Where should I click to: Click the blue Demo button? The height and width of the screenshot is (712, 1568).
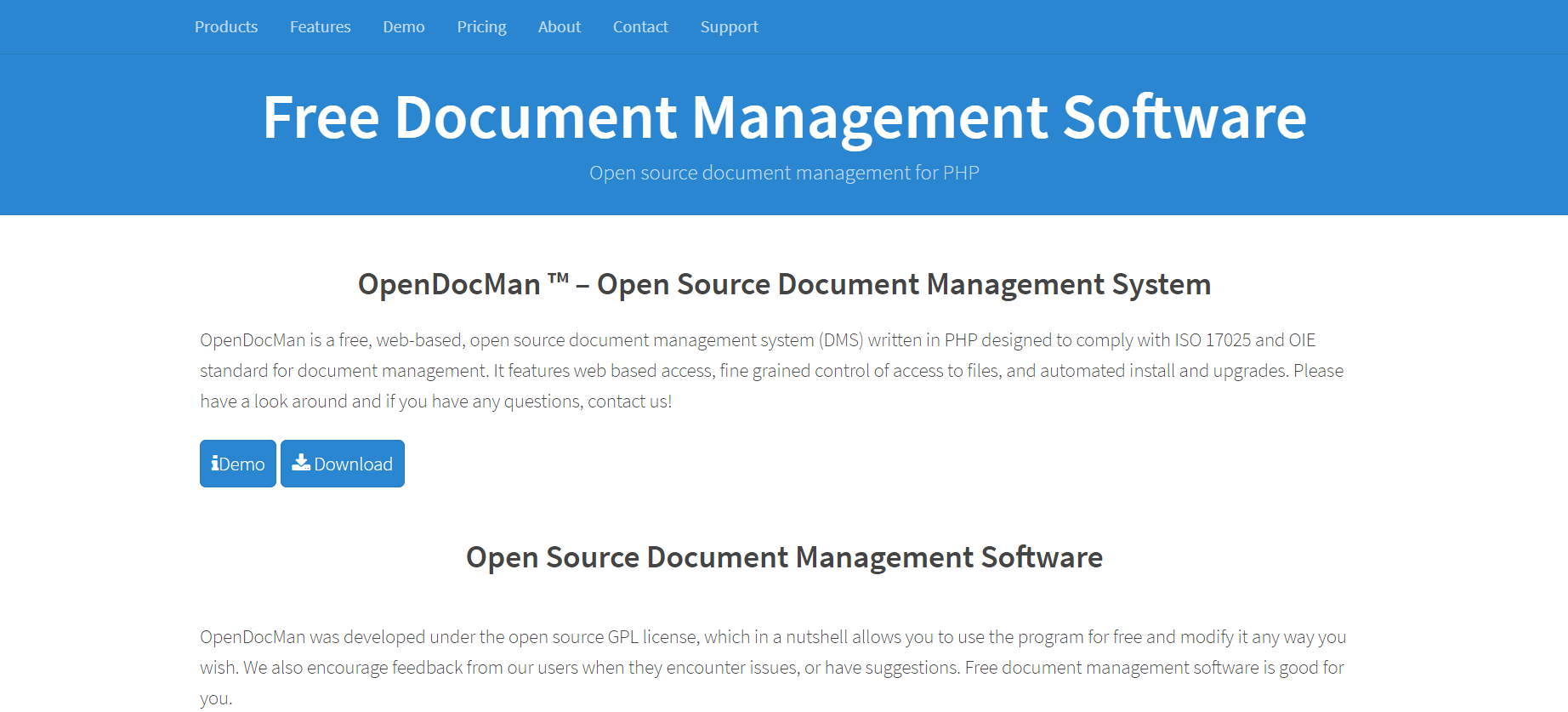(x=238, y=464)
